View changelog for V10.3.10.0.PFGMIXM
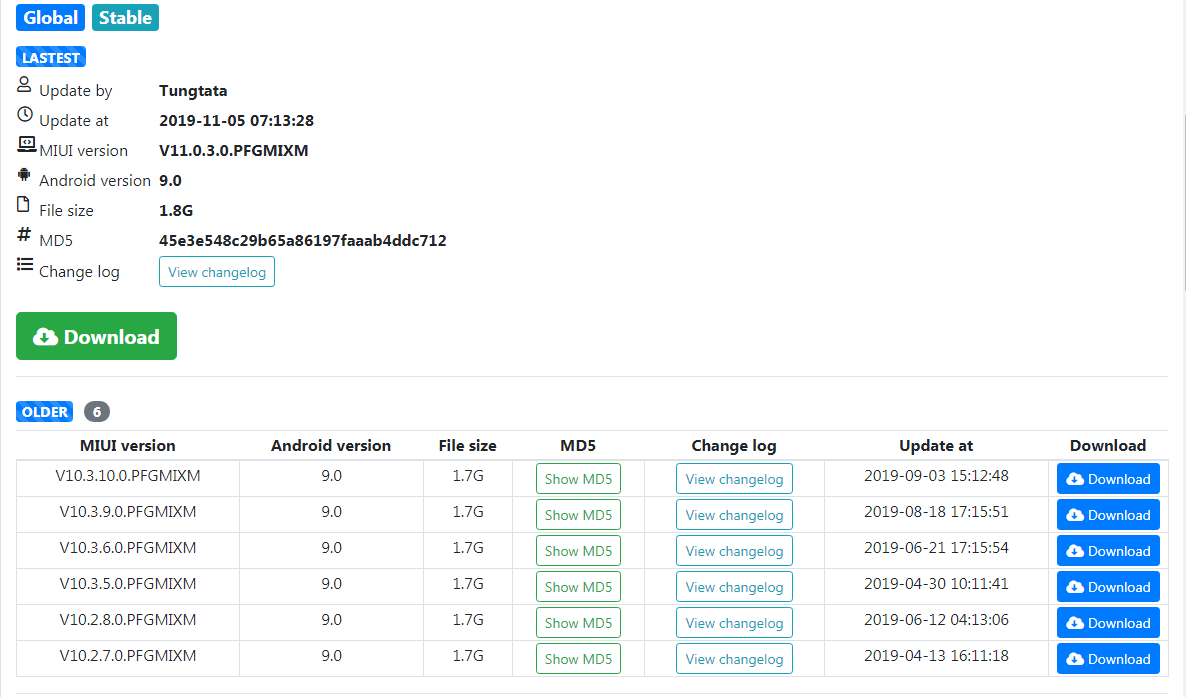Screen dimensions: 1186x697 734,478
